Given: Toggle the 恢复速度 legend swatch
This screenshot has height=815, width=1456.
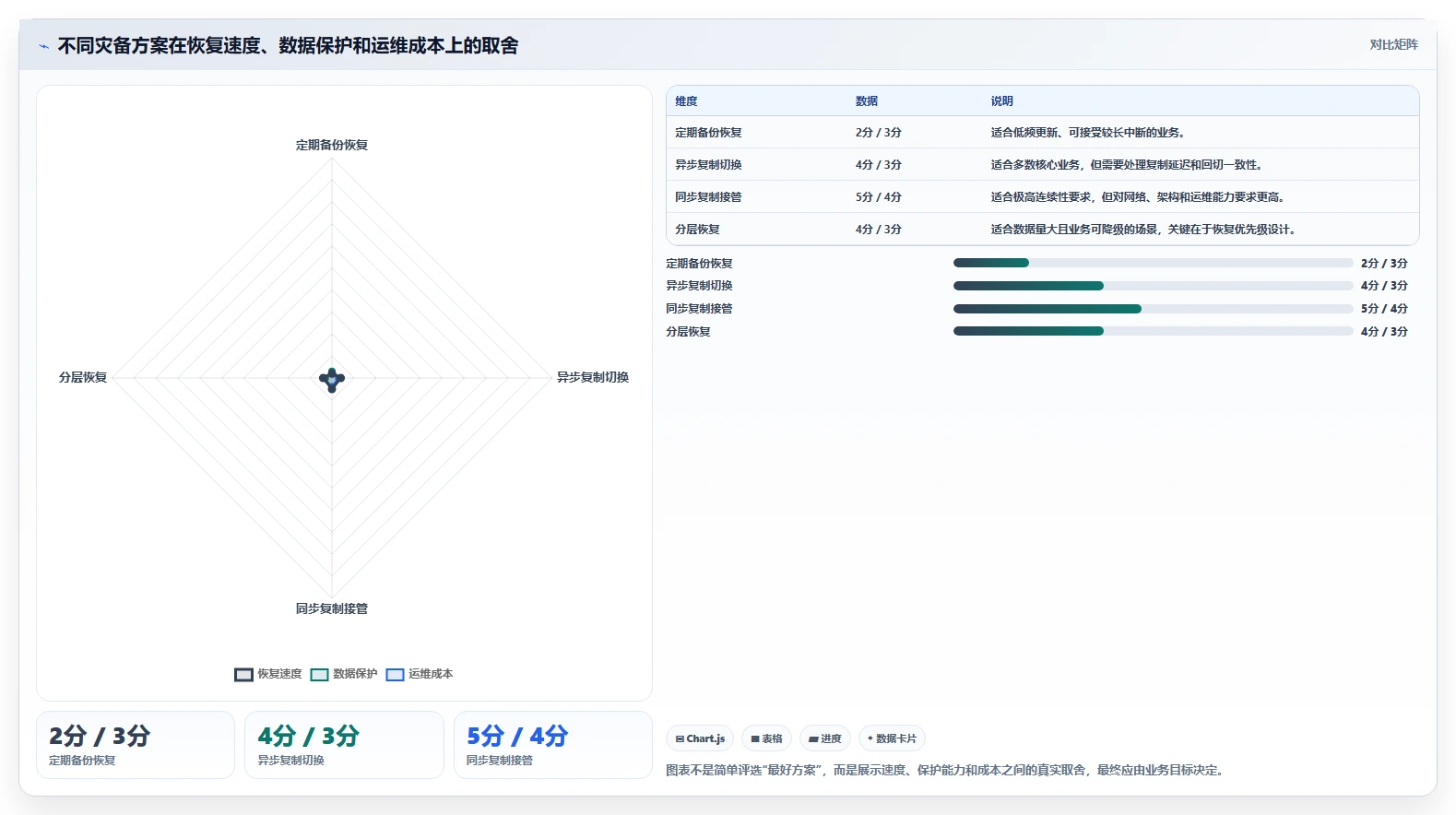Looking at the screenshot, I should click(243, 675).
